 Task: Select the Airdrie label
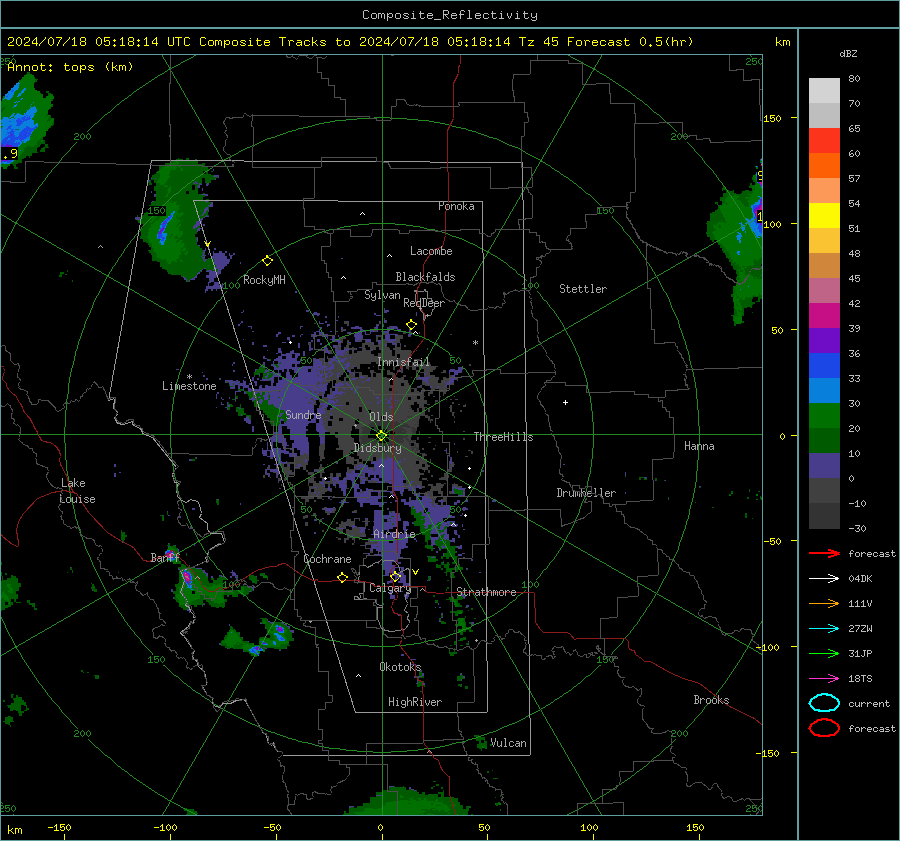pyautogui.click(x=394, y=534)
